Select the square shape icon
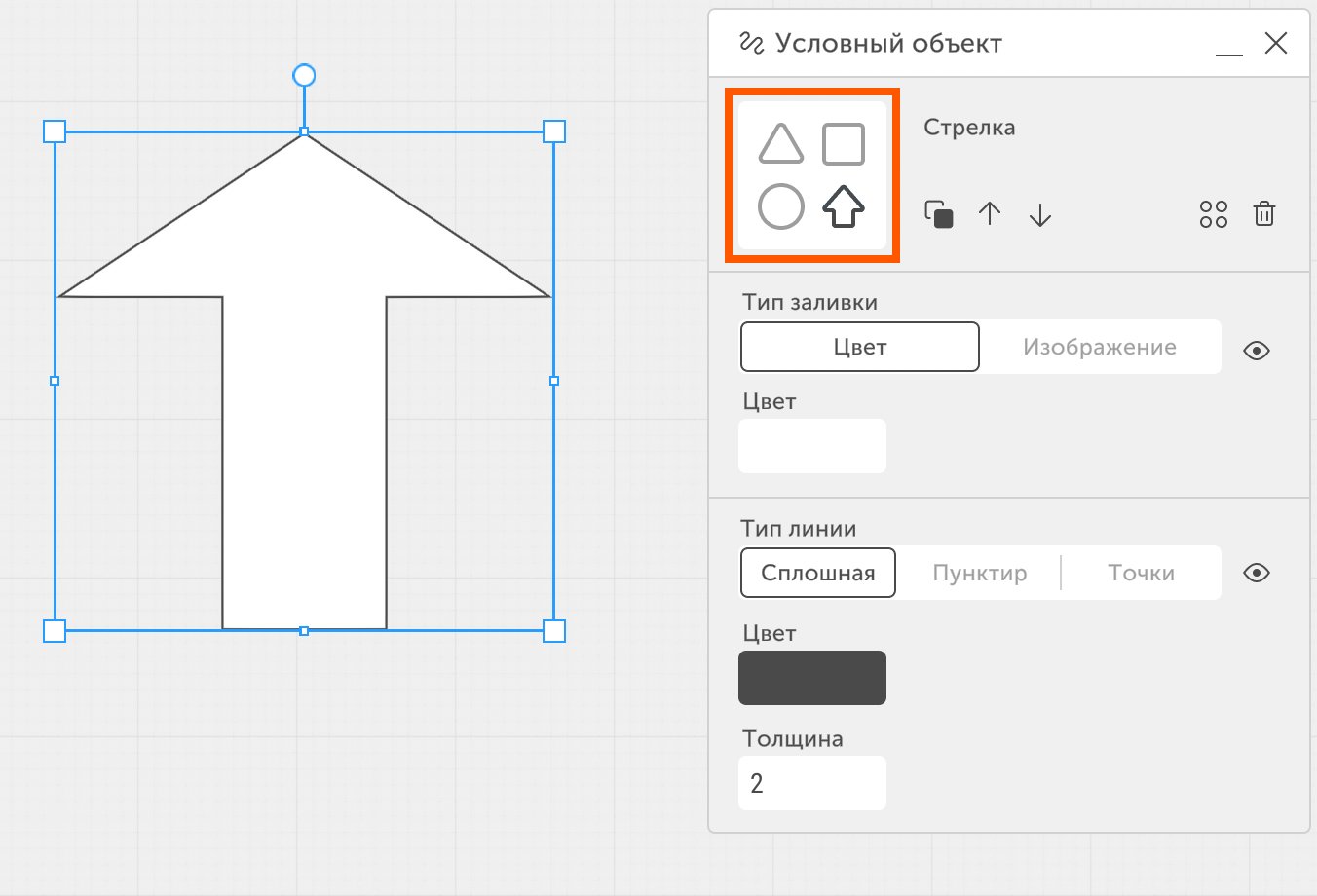This screenshot has width=1317, height=896. pyautogui.click(x=844, y=144)
